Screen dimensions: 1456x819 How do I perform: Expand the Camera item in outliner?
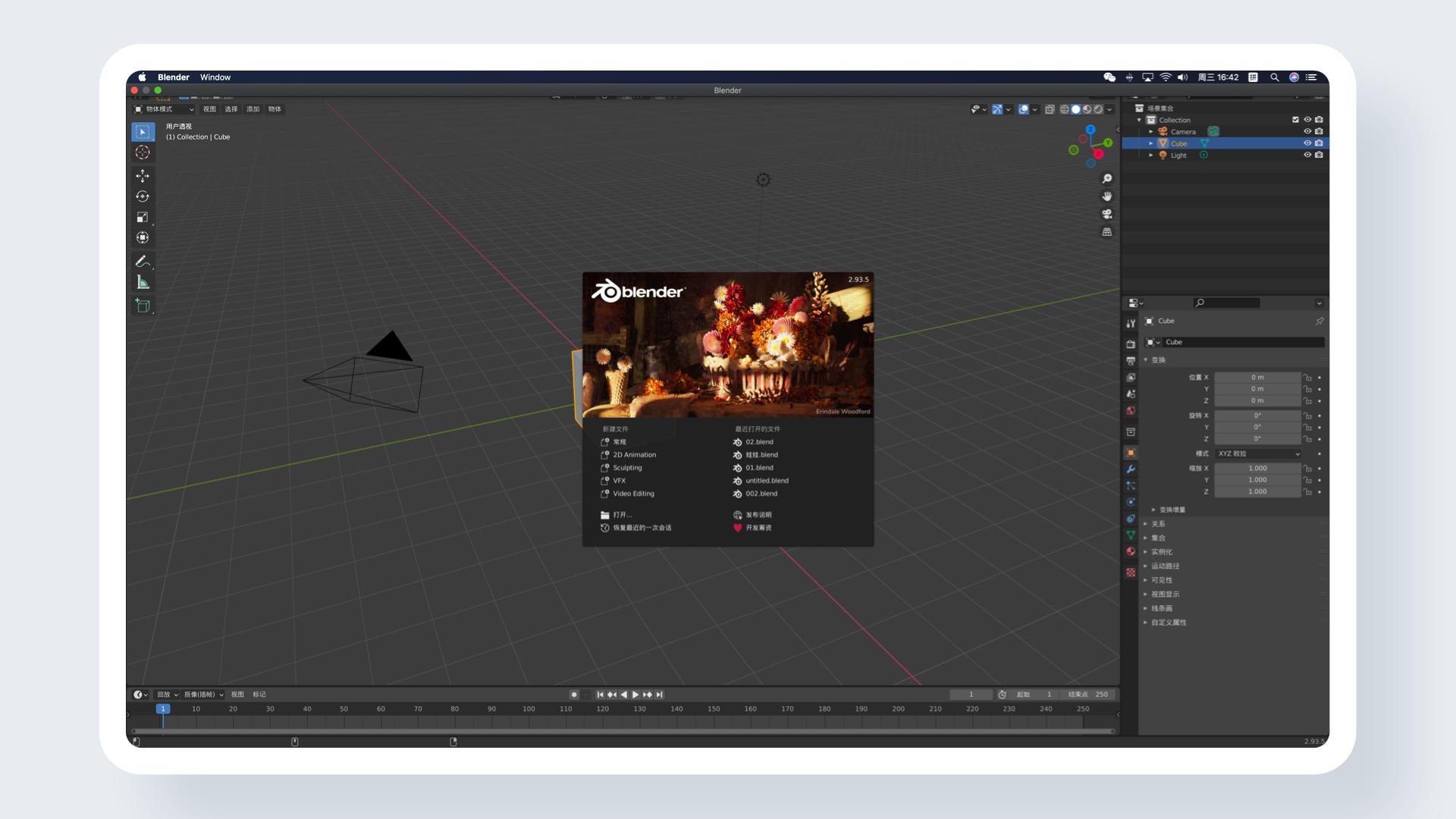pyautogui.click(x=1151, y=132)
